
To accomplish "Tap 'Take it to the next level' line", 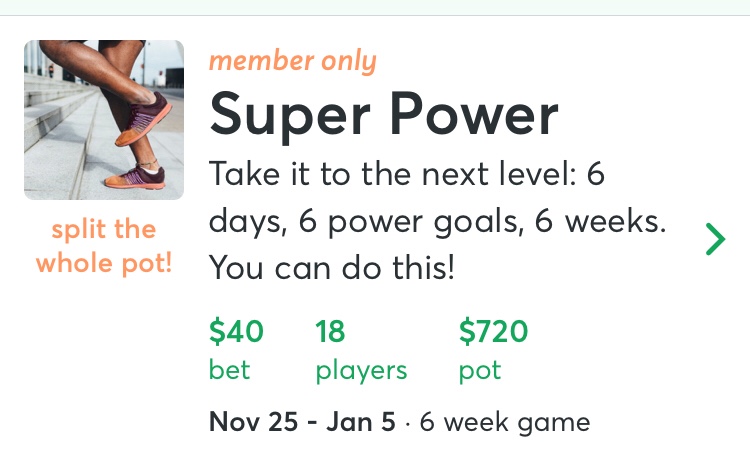I will click(x=407, y=176).
